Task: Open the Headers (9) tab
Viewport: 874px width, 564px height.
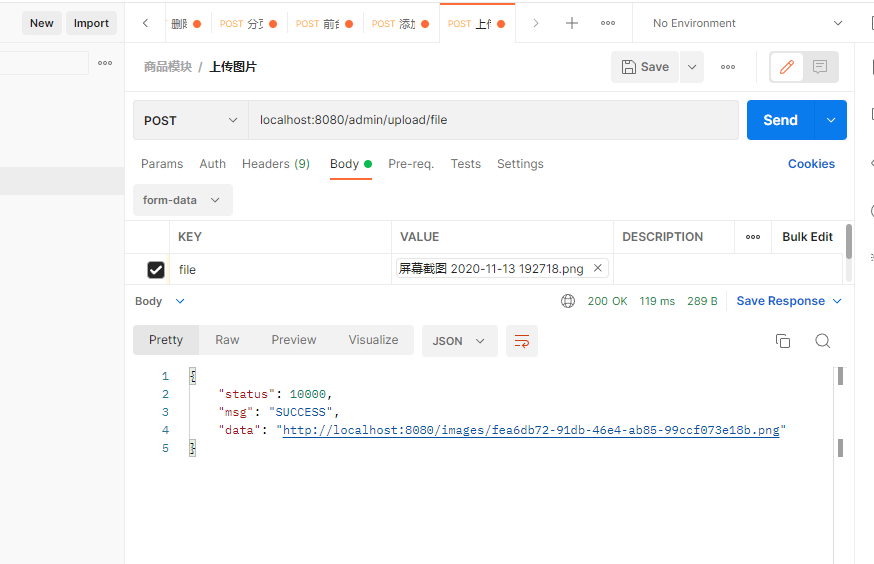Action: 276,164
